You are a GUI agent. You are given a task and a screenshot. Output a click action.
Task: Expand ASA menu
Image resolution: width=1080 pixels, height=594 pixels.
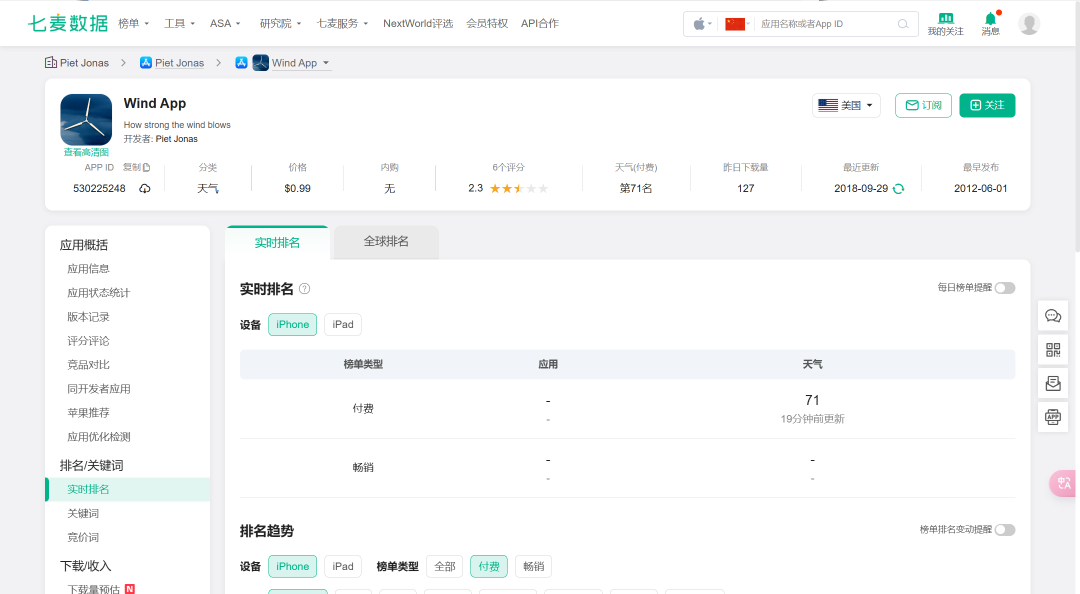click(225, 23)
